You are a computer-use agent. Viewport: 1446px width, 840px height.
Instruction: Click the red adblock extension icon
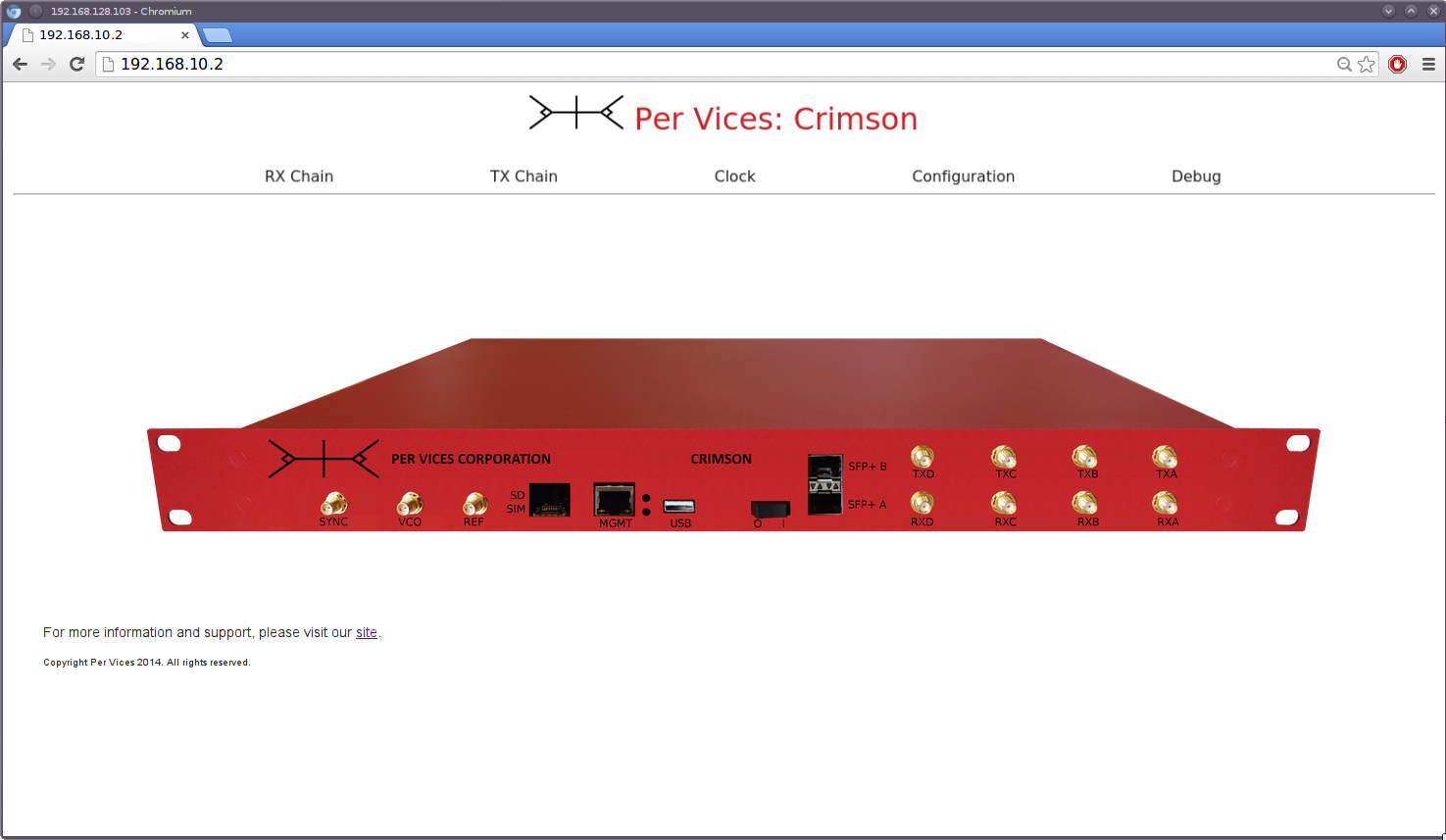tap(1398, 65)
